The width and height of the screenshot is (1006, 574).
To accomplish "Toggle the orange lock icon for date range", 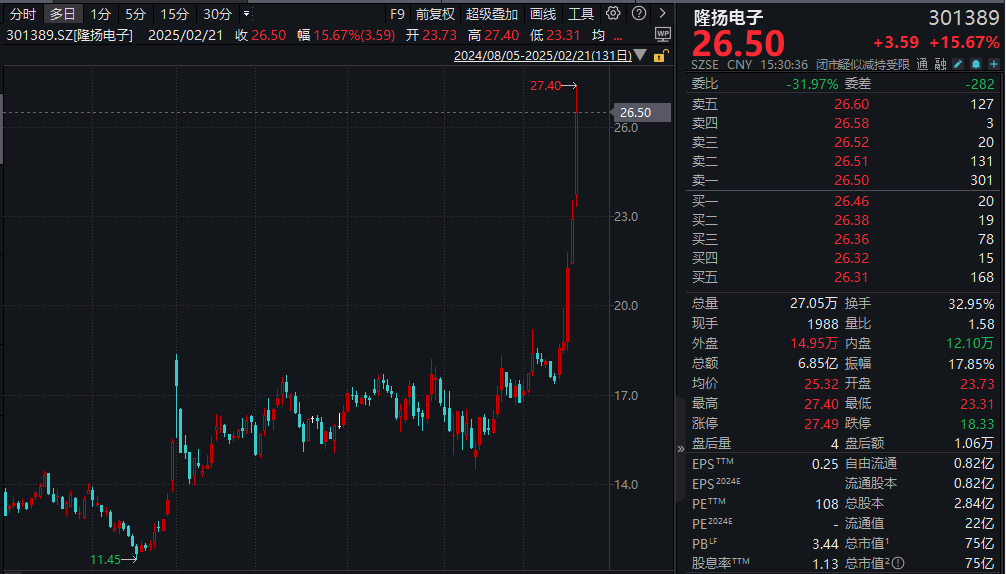I will (x=660, y=56).
